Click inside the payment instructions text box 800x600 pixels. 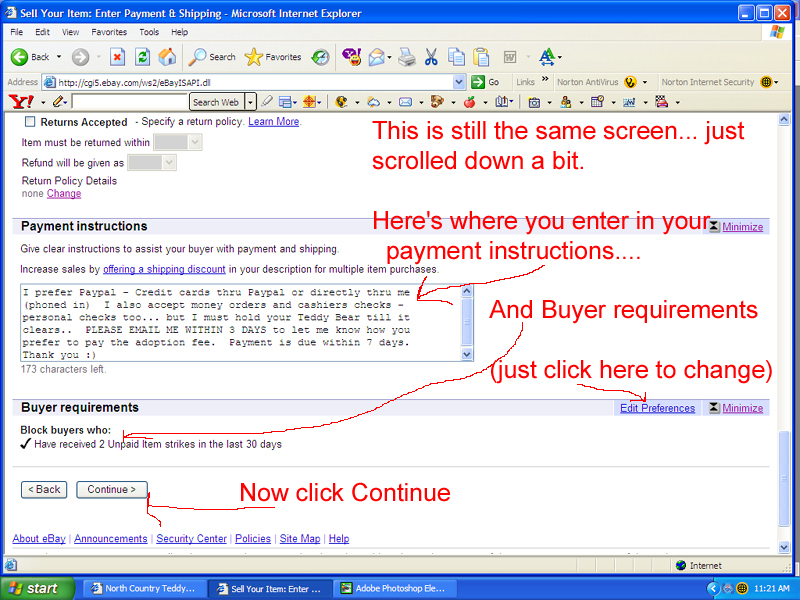pyautogui.click(x=240, y=322)
